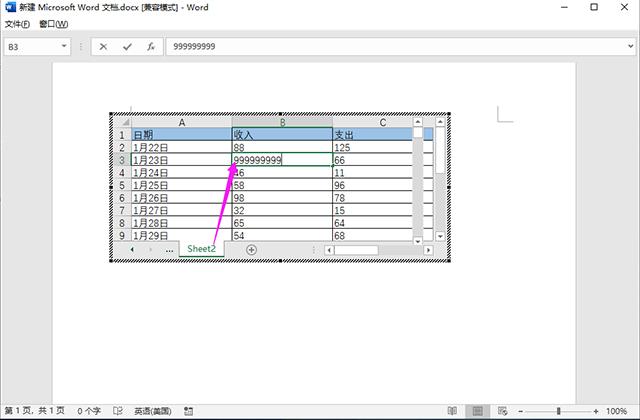Screen dimensions: 640x420
Task: Add a new sheet with plus icon
Action: pyautogui.click(x=251, y=249)
